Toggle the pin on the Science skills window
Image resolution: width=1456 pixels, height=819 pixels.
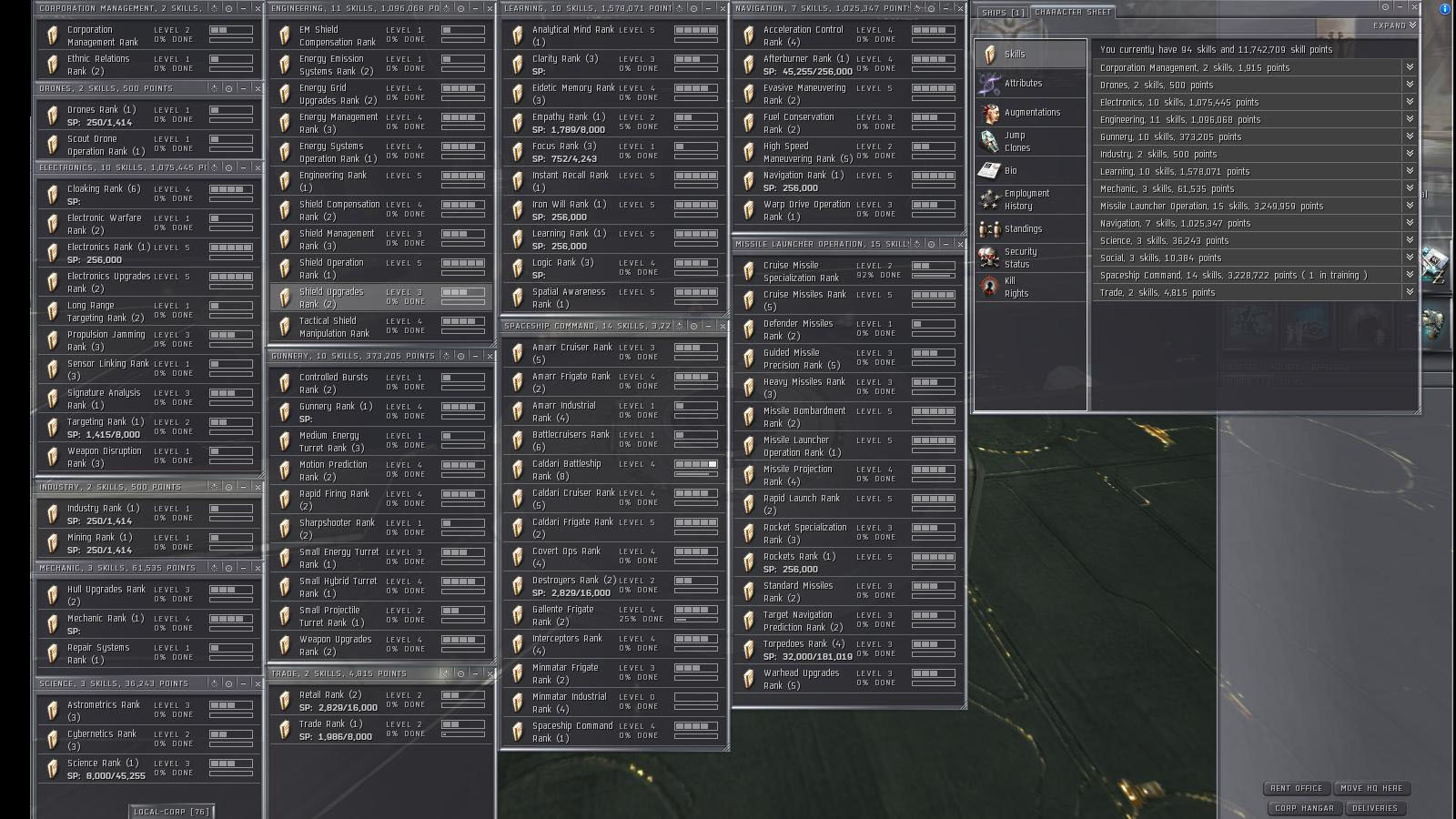pyautogui.click(x=228, y=683)
